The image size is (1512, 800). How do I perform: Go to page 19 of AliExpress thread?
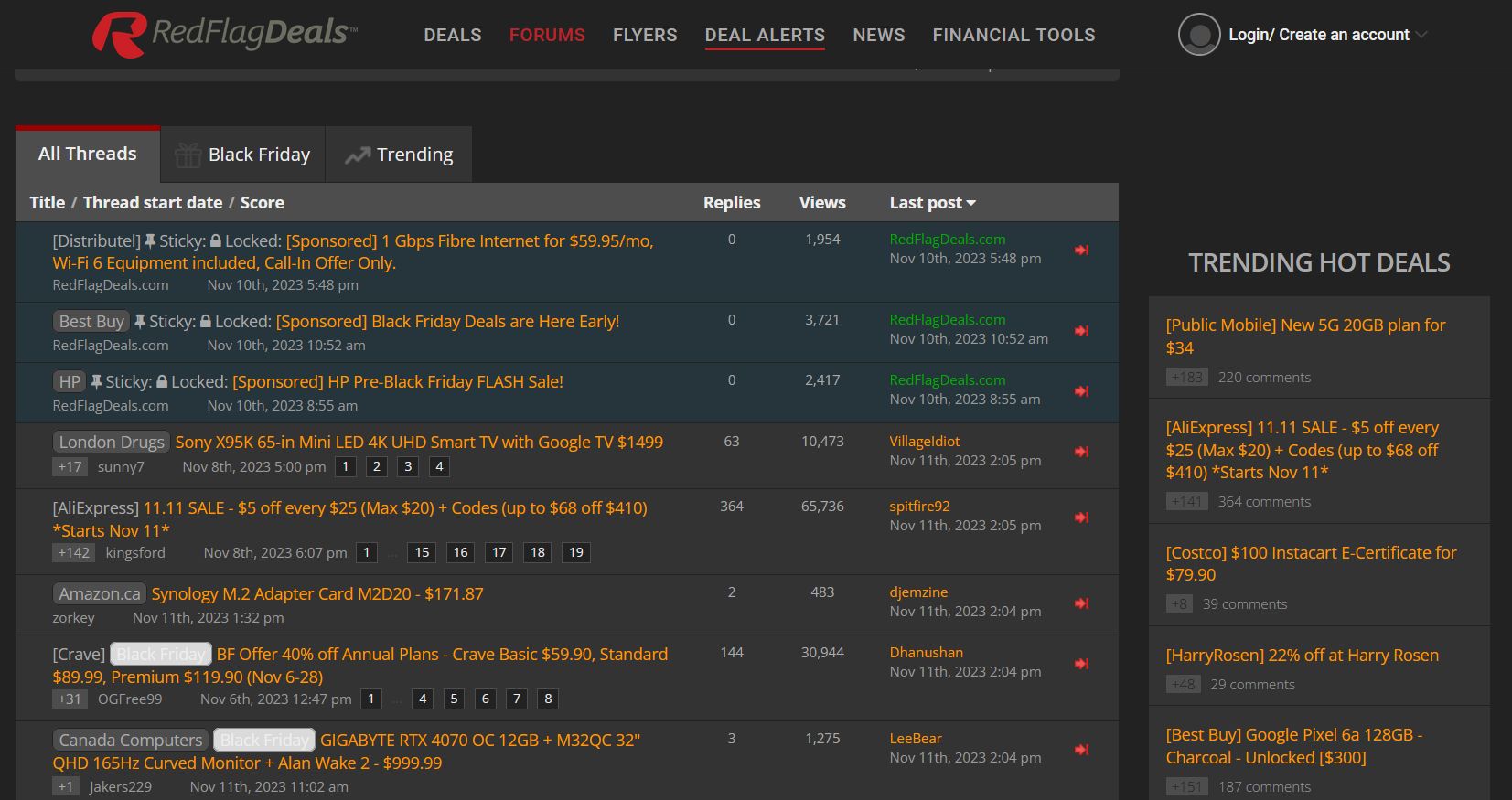576,553
